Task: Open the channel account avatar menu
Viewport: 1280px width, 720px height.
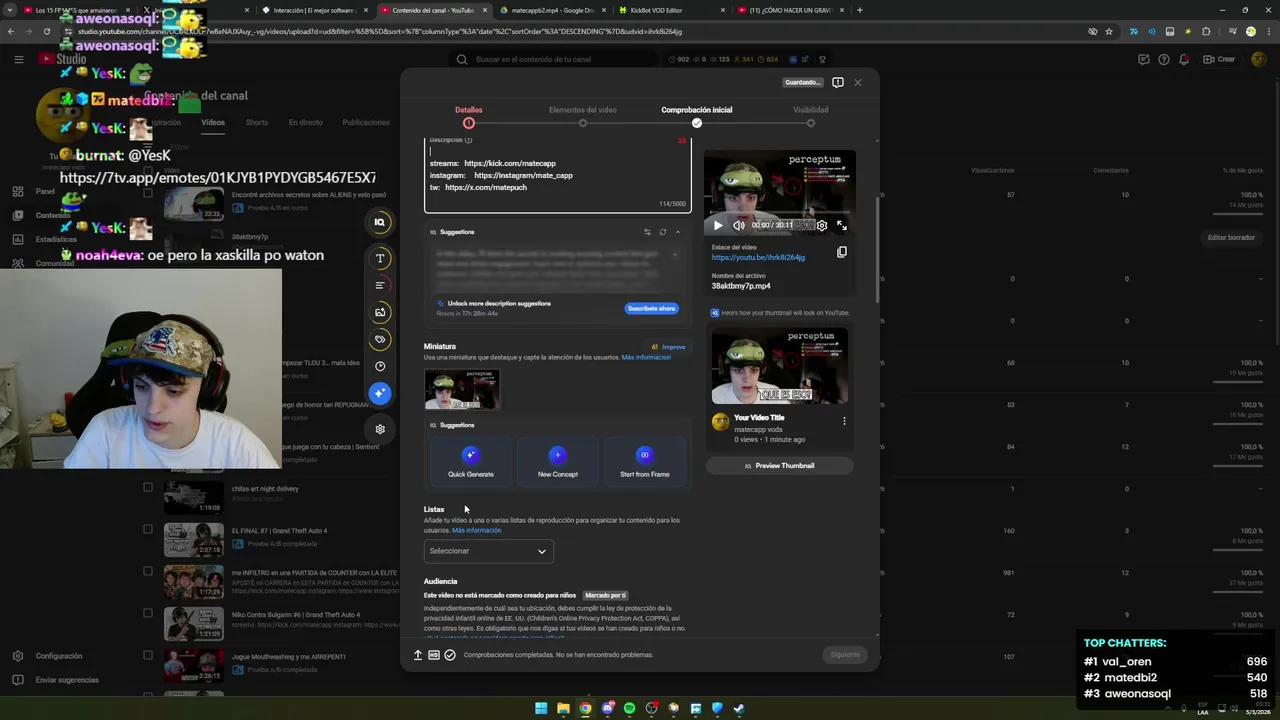Action: pos(1258,59)
